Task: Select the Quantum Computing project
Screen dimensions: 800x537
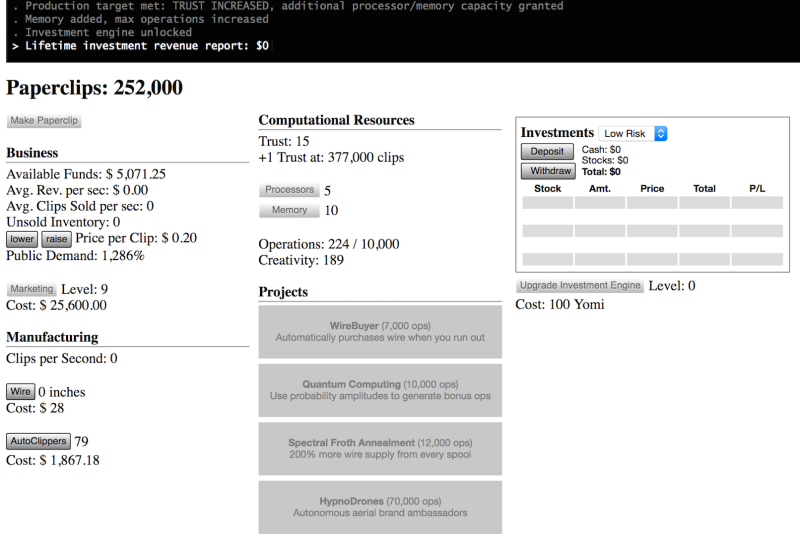Action: pyautogui.click(x=380, y=390)
